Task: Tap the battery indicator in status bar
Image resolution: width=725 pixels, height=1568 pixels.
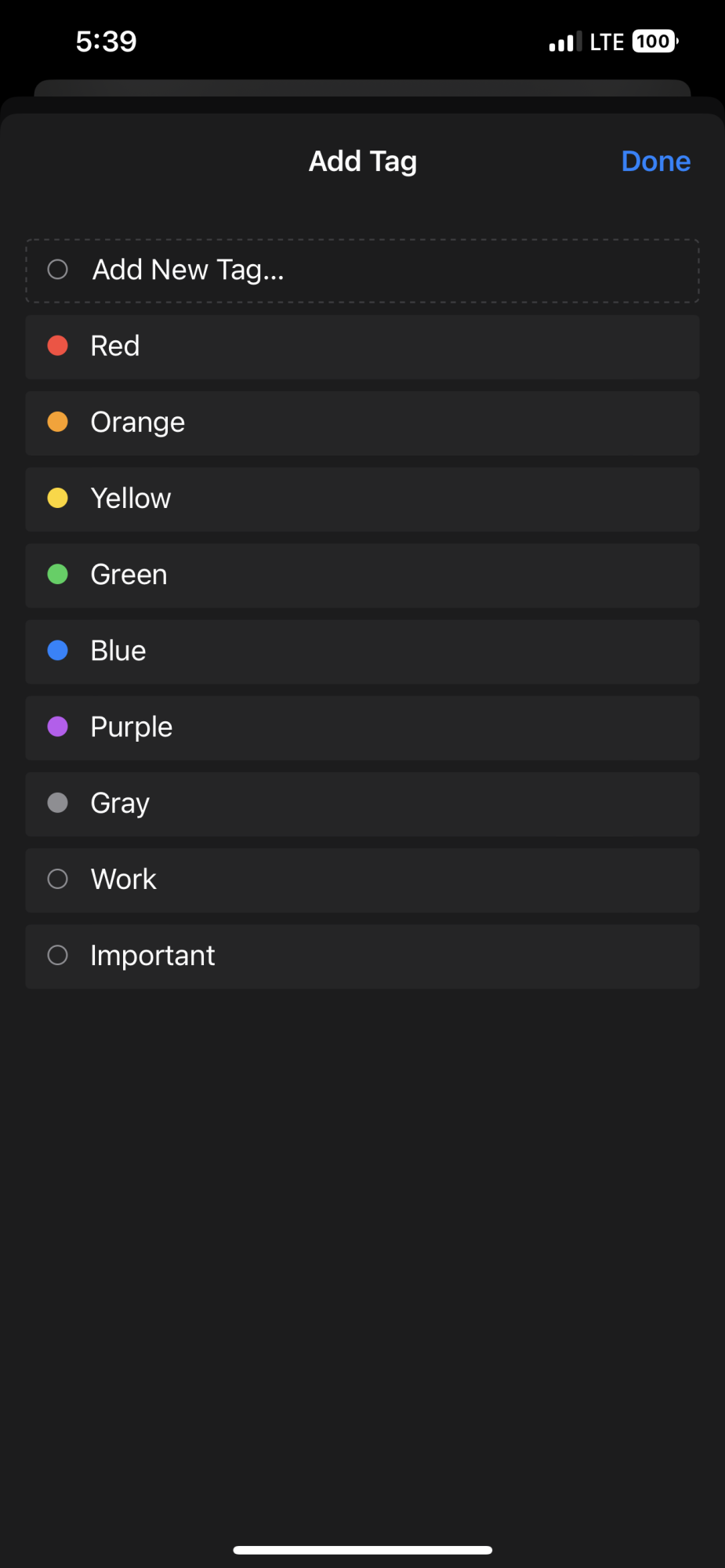Action: (655, 42)
